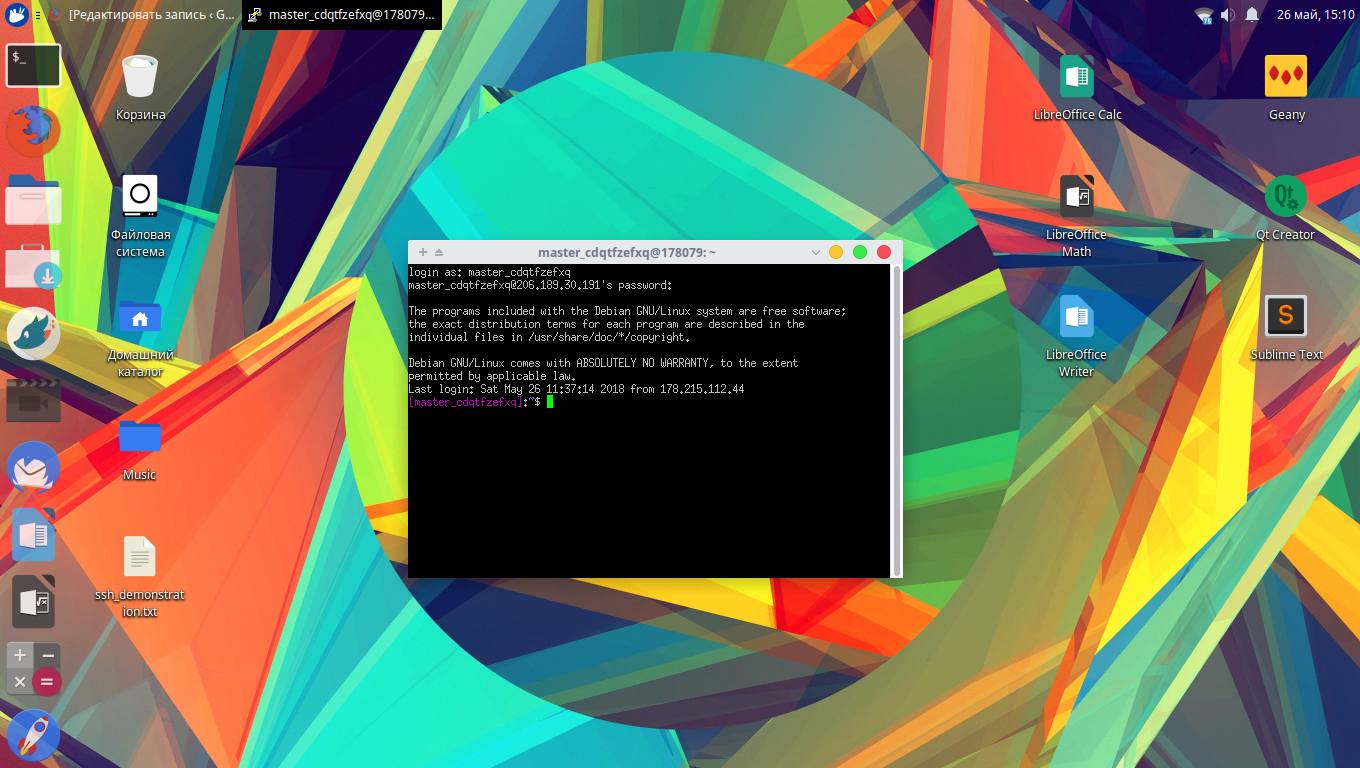Minimize the terminal with the yellow button
The width and height of the screenshot is (1360, 768).
click(836, 252)
